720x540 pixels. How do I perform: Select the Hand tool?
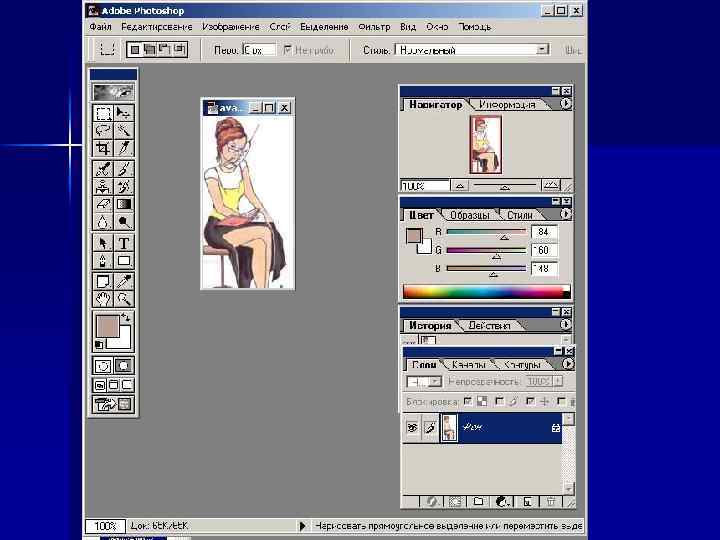click(103, 299)
